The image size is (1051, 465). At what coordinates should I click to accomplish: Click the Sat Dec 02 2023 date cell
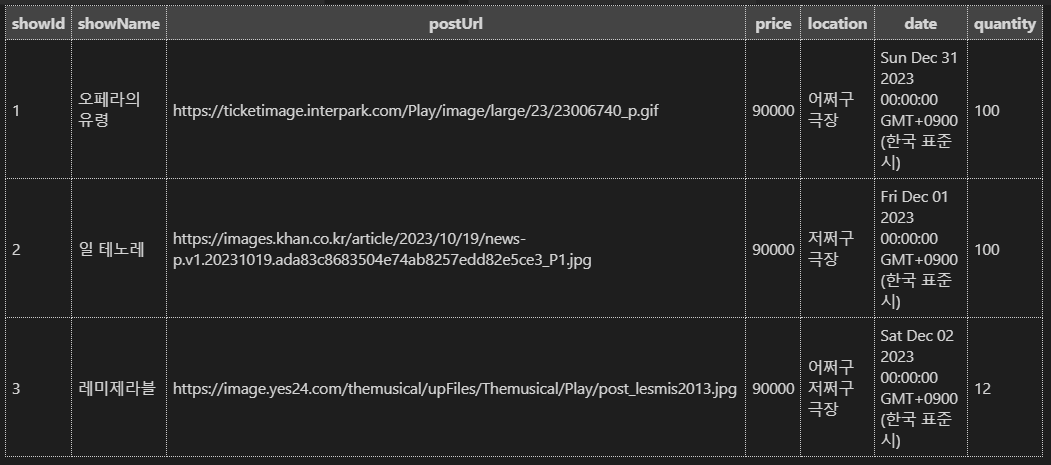click(921, 388)
